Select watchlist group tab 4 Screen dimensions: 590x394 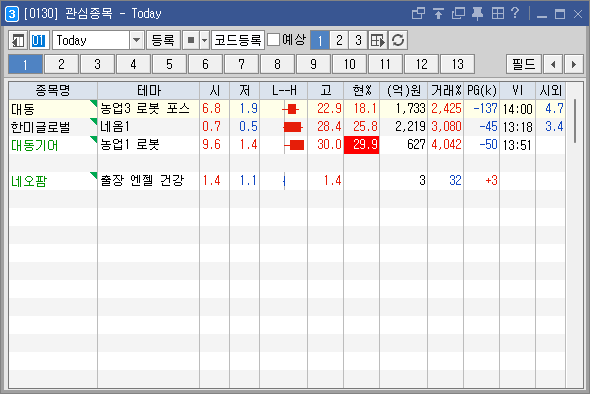[x=133, y=64]
